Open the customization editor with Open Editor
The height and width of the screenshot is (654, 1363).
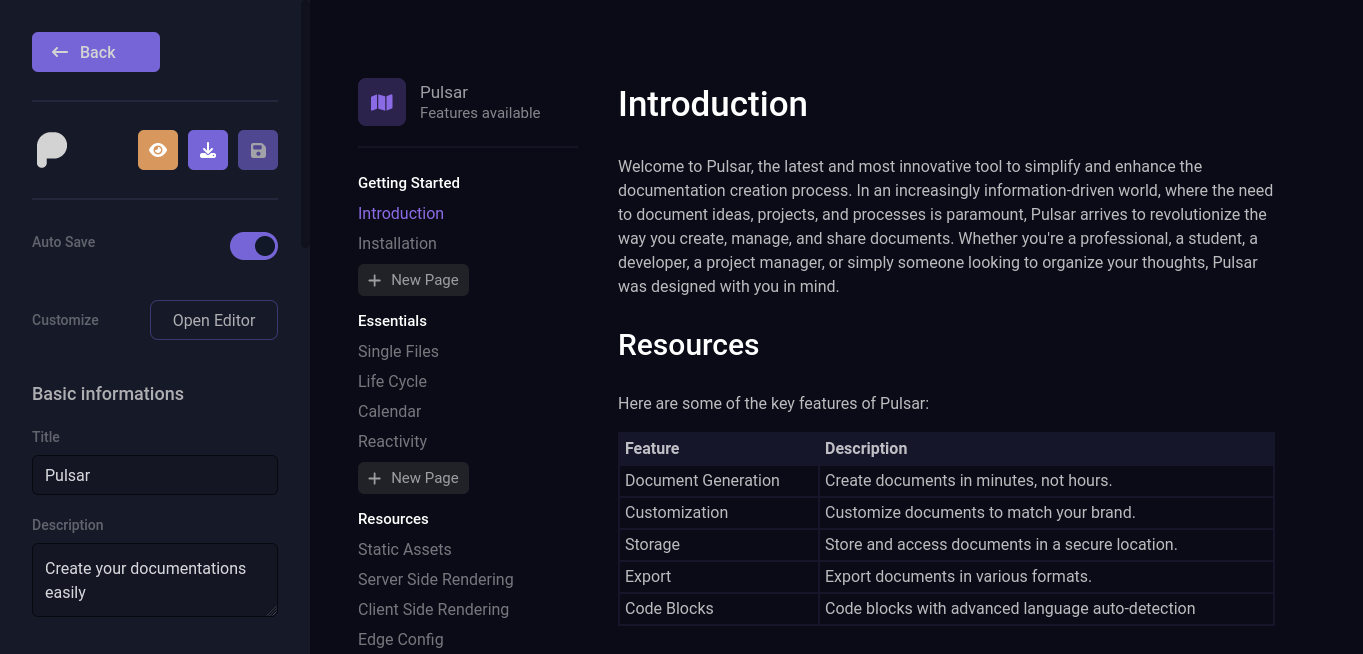pos(214,320)
